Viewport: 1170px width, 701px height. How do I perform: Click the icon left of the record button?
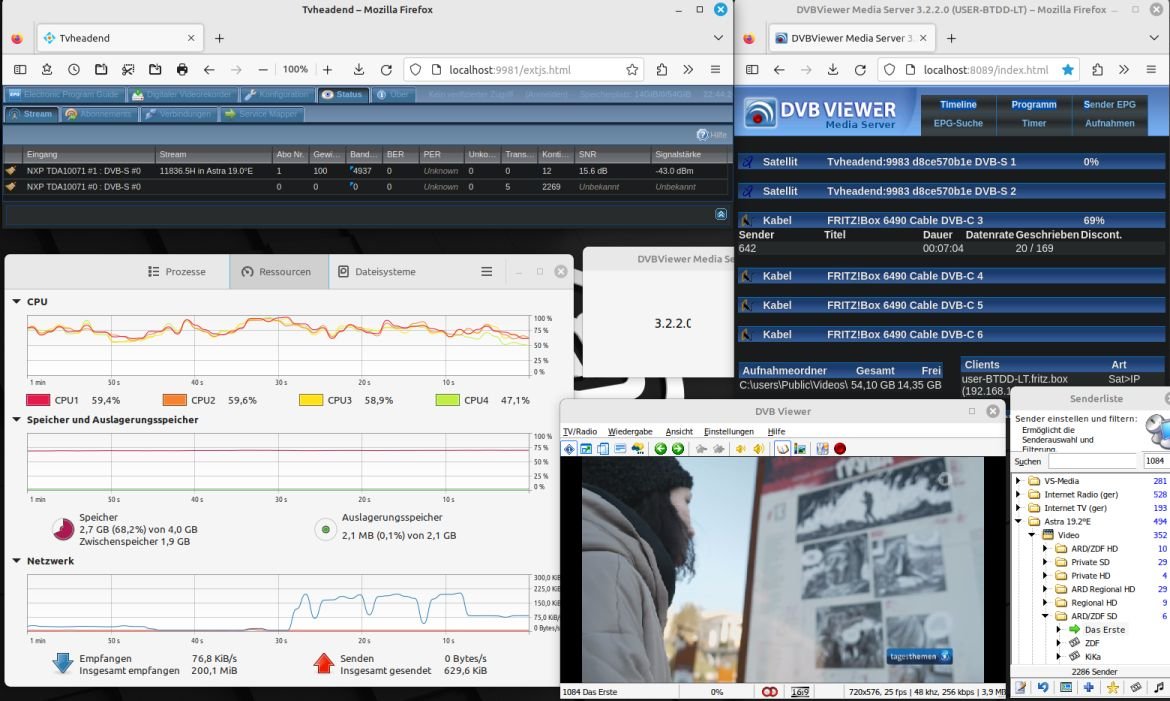tap(822, 449)
